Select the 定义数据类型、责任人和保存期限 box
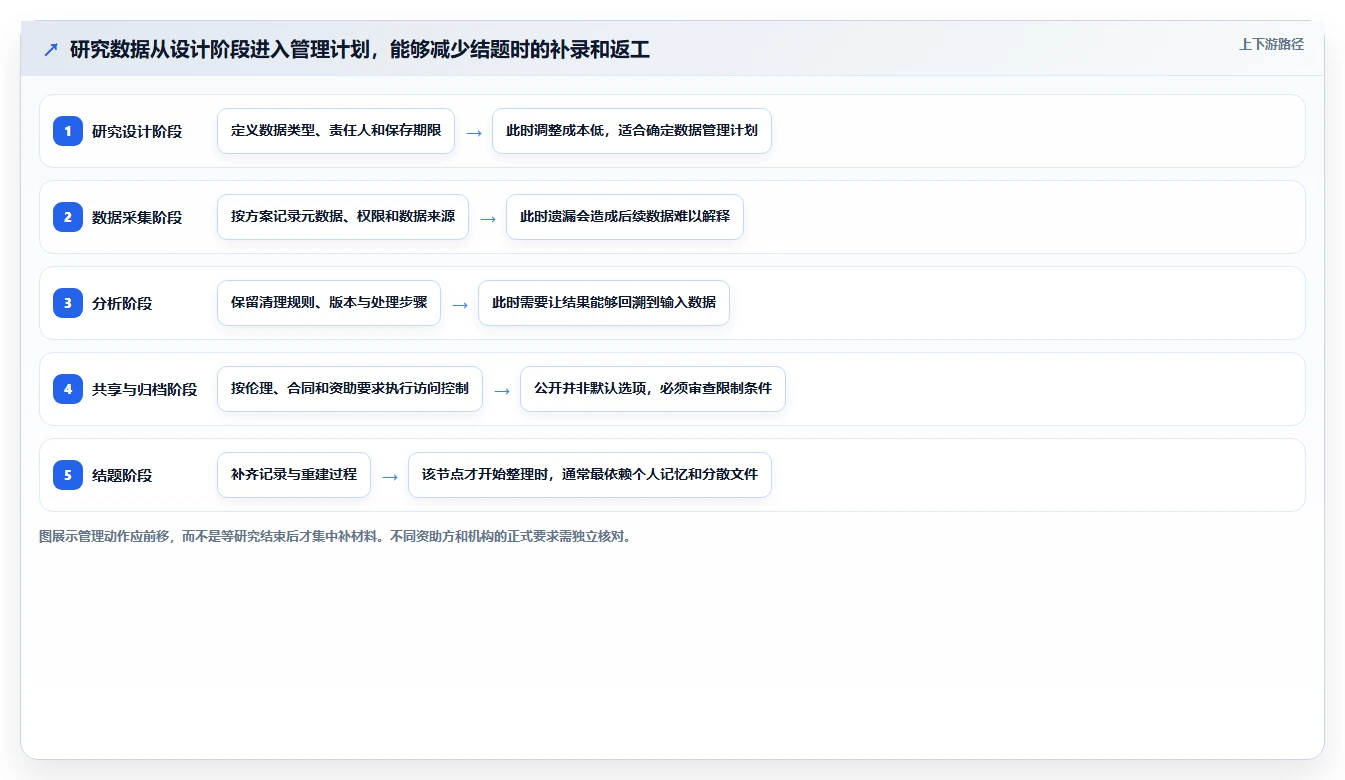The height and width of the screenshot is (780, 1345). tap(336, 130)
